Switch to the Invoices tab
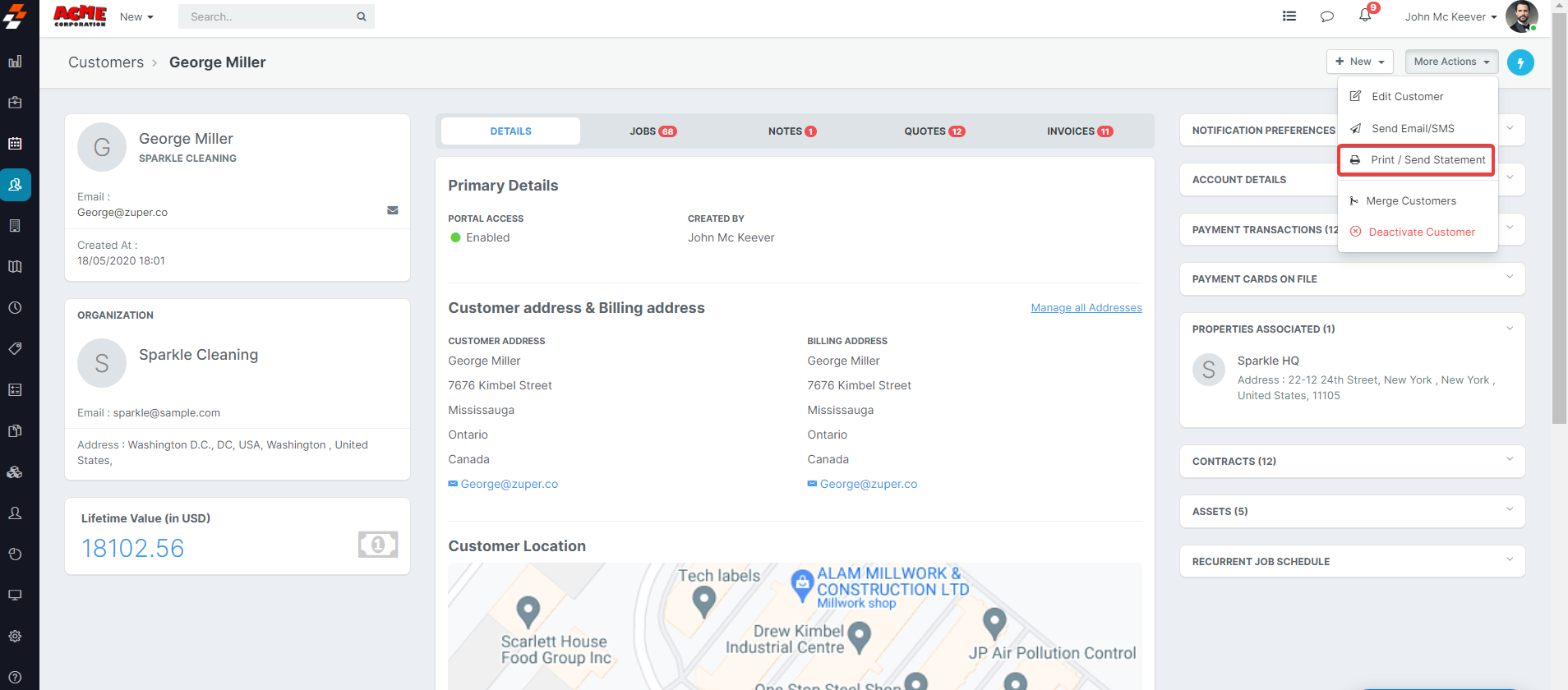Screen dimensions: 1568x690 [1079, 131]
